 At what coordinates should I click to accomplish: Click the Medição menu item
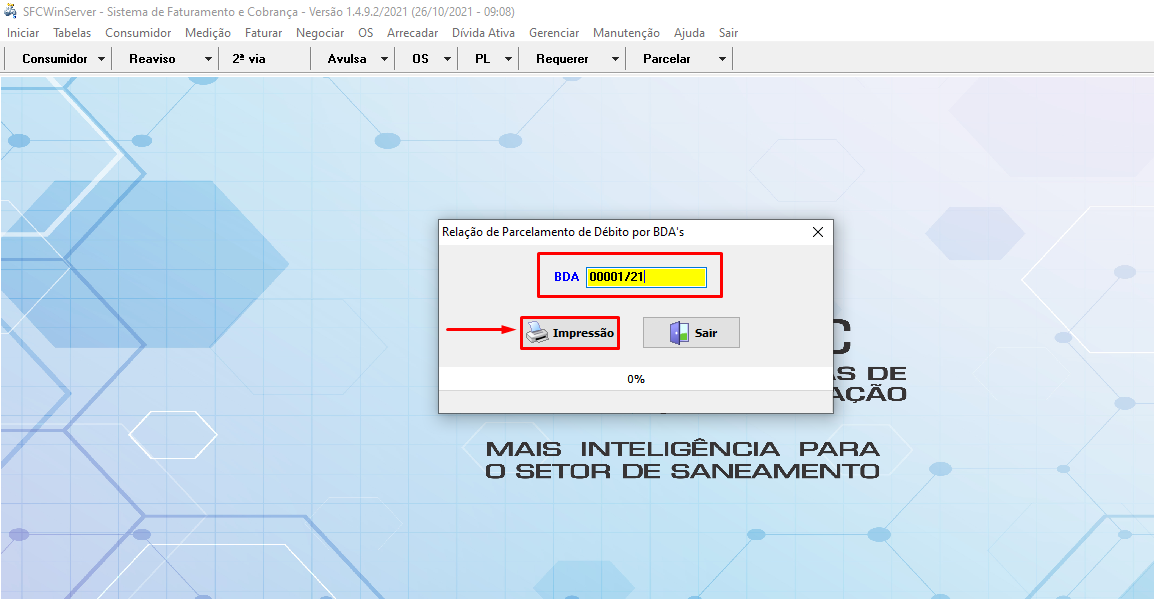click(207, 32)
